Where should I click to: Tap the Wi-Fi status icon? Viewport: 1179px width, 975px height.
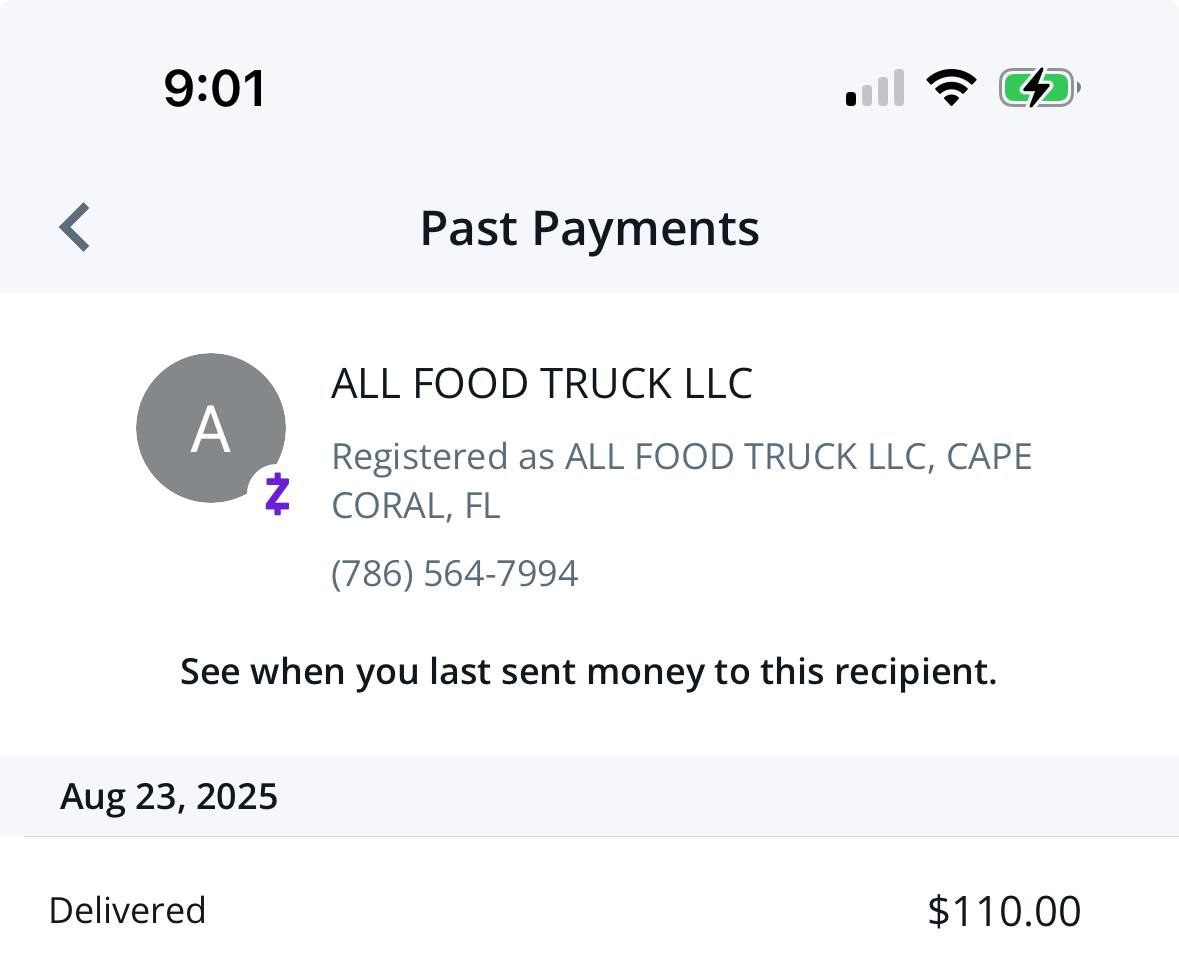click(951, 88)
